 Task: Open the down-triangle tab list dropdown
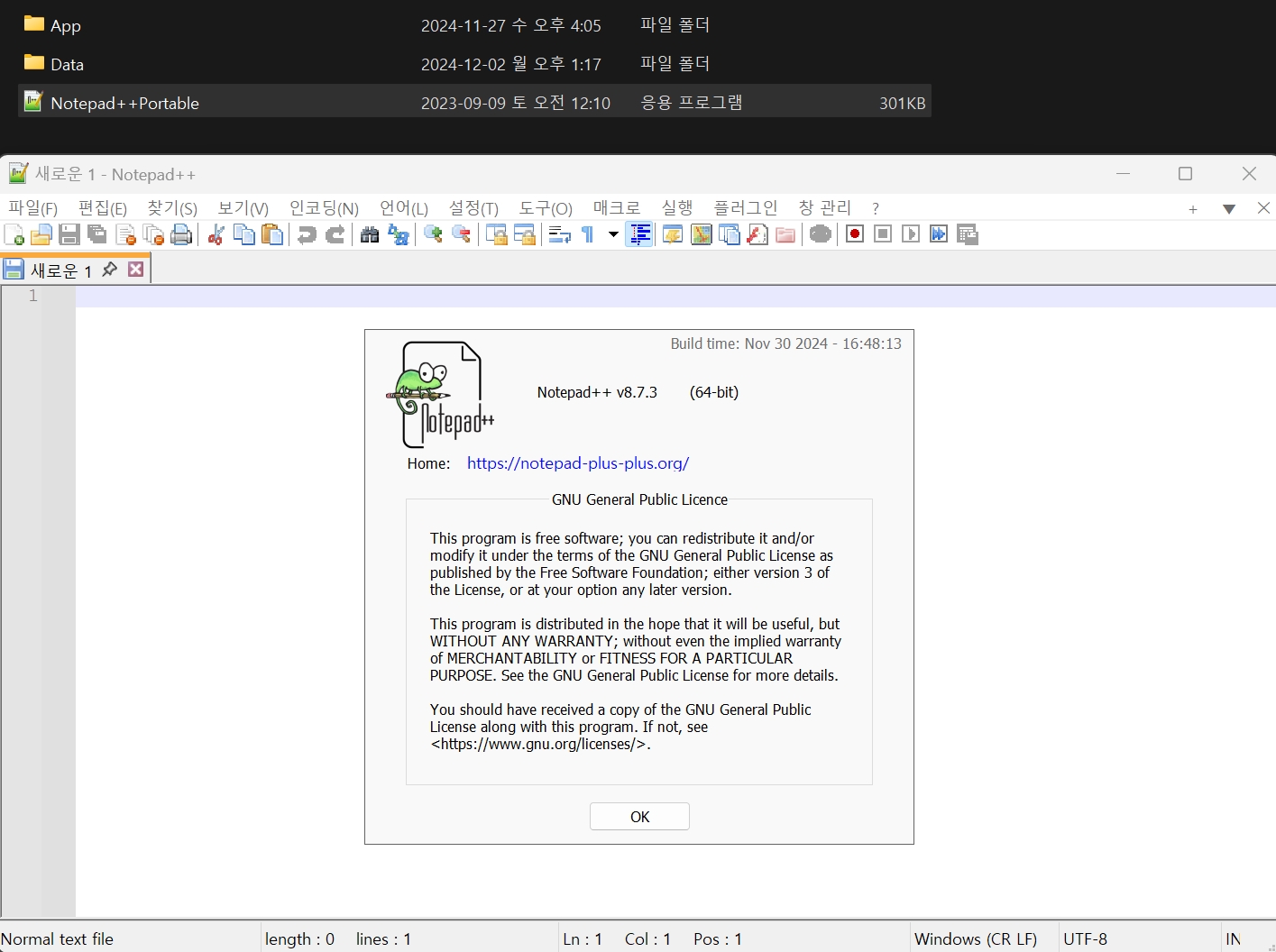click(x=1229, y=209)
